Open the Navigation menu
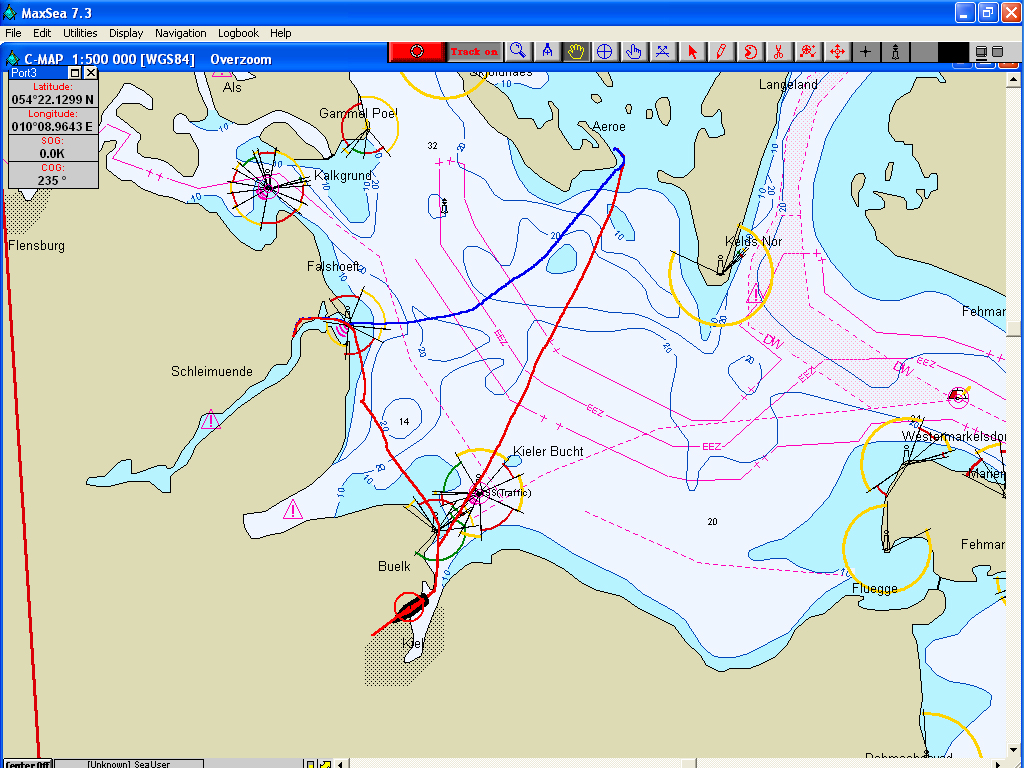This screenshot has width=1024, height=768. [x=180, y=33]
